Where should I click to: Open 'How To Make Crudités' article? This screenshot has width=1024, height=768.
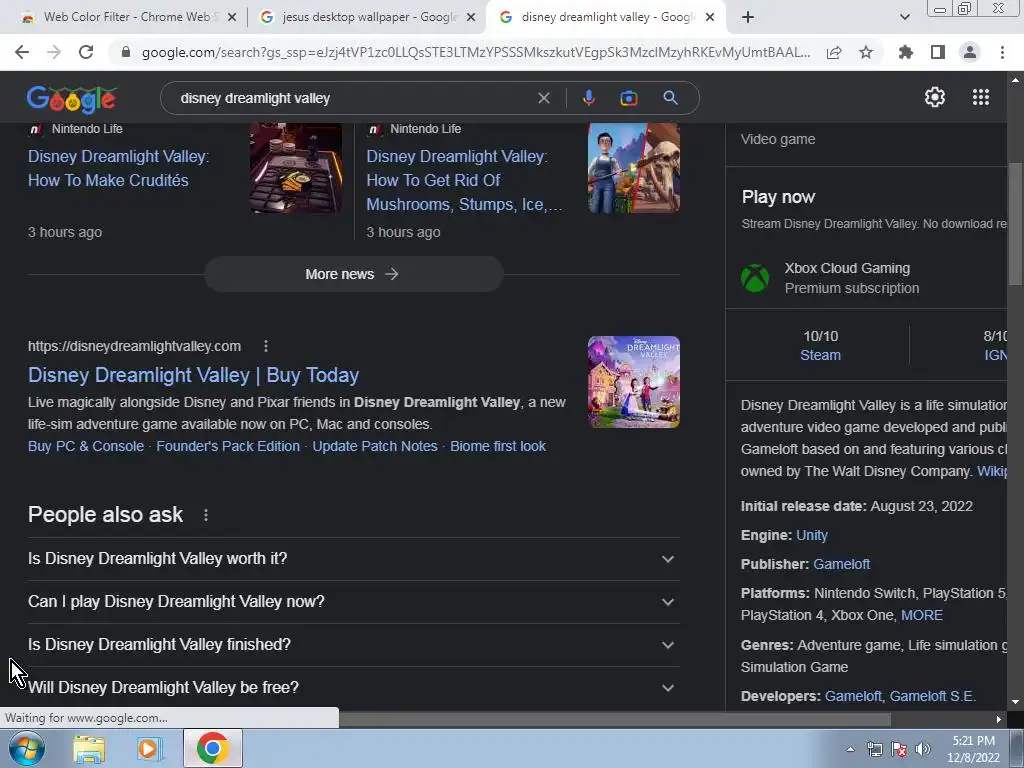(118, 168)
